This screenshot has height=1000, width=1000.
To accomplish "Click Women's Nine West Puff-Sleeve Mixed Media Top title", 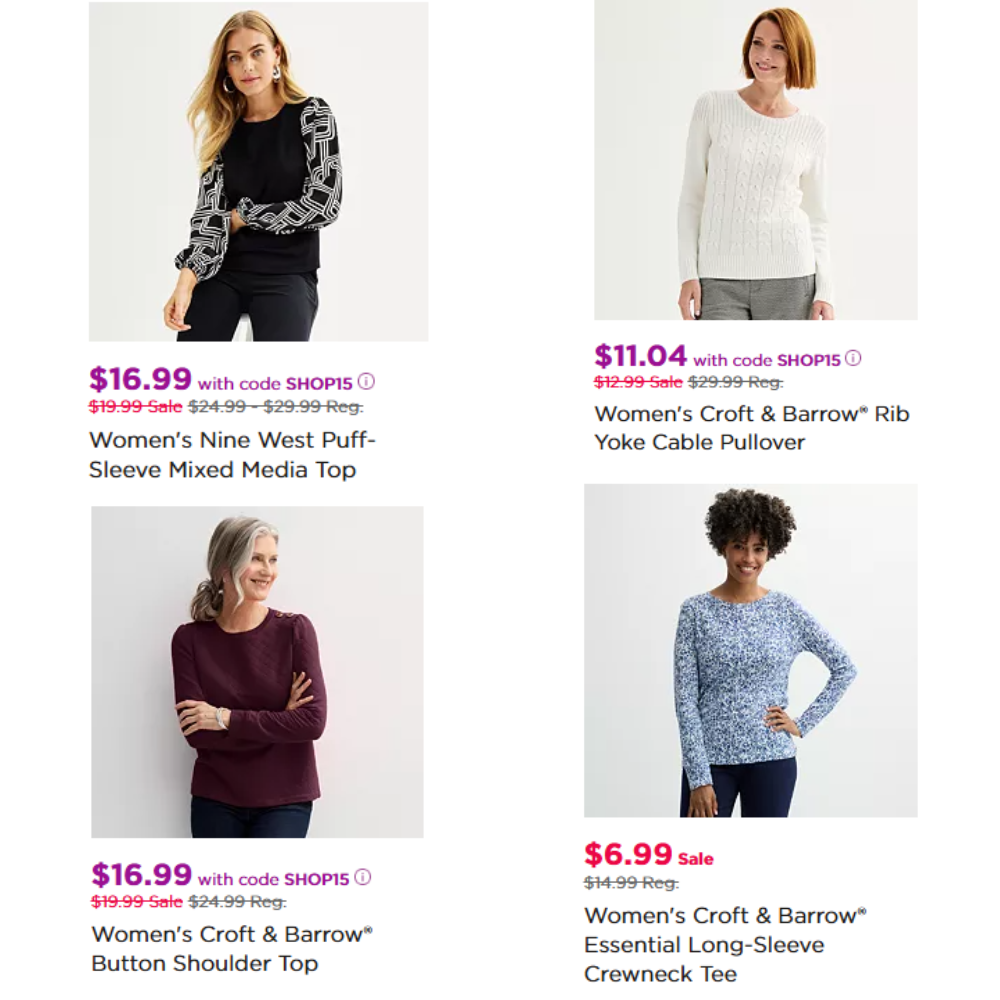I will point(233,455).
